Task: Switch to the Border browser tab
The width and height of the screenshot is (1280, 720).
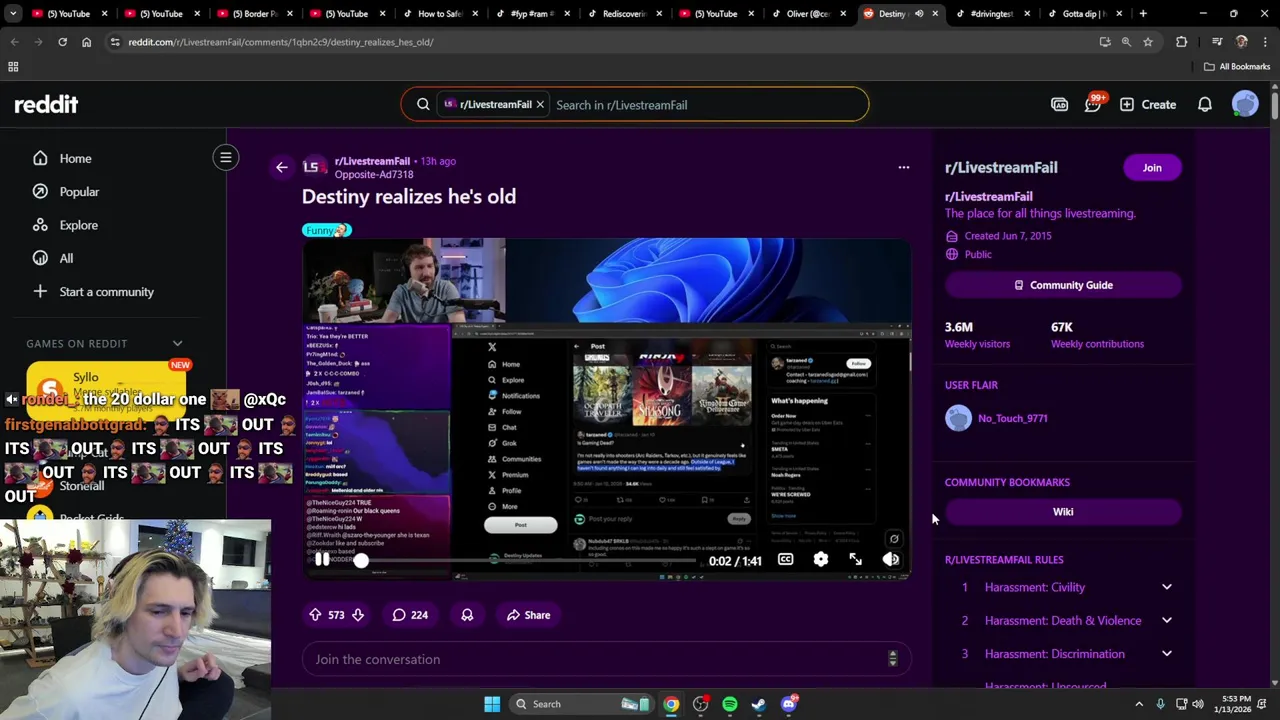Action: pos(253,14)
